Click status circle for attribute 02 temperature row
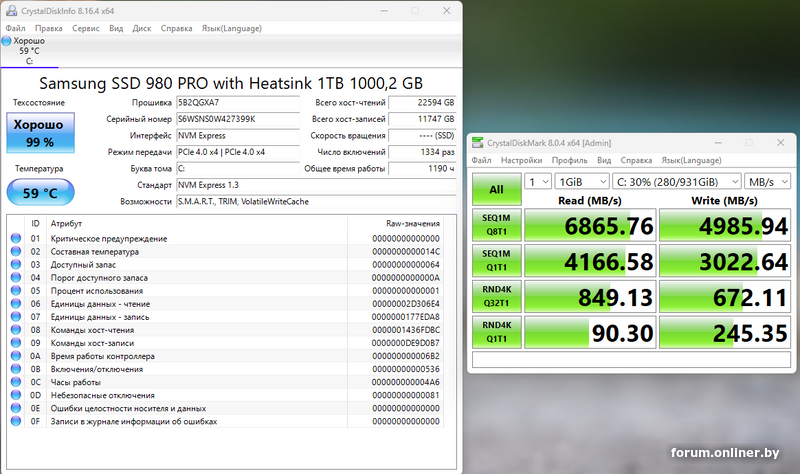This screenshot has width=800, height=474. tap(16, 251)
